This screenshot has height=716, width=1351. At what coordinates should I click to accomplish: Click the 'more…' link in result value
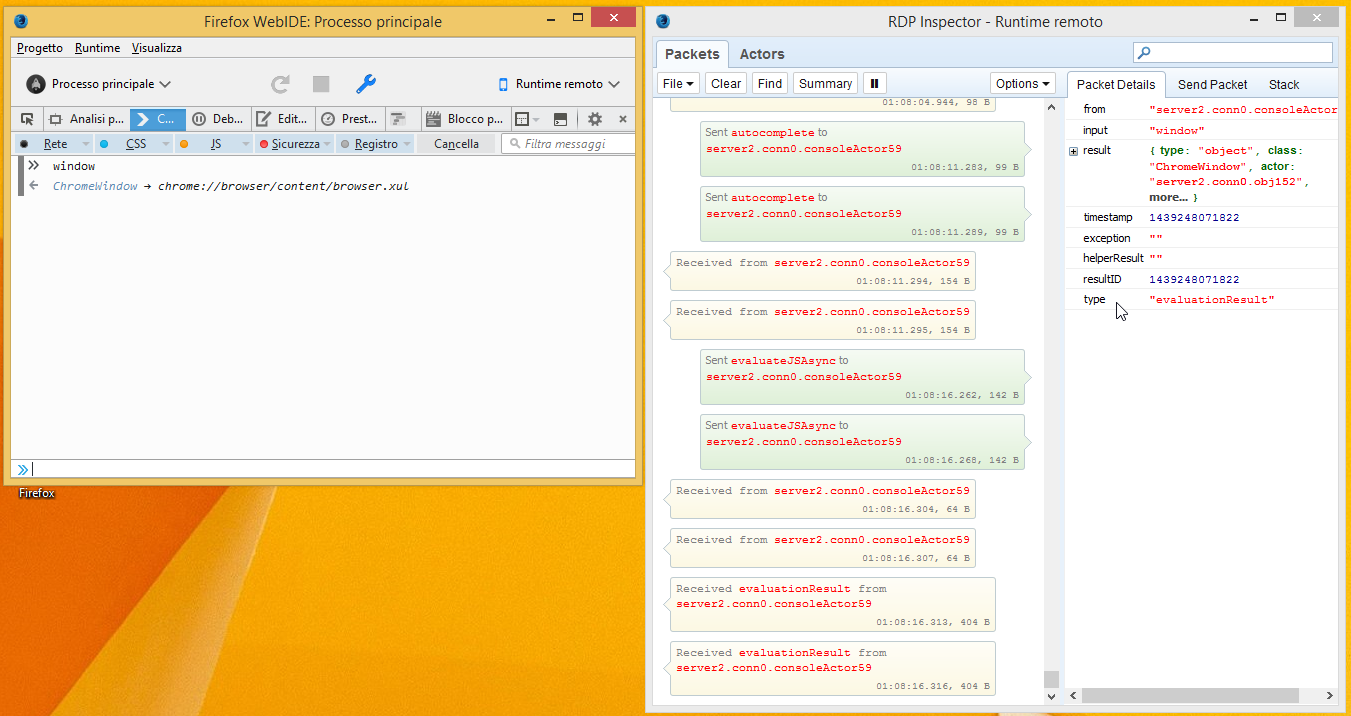coord(1168,198)
